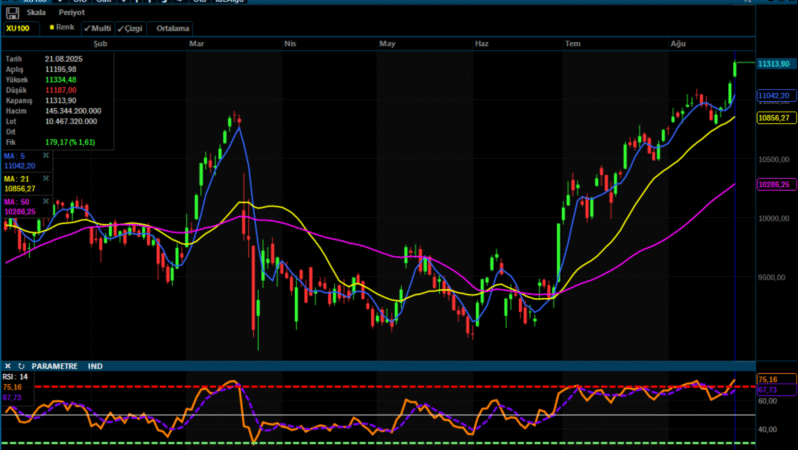798x450 pixels.
Task: Click the Açılış value 11195,98
Action: [61, 69]
